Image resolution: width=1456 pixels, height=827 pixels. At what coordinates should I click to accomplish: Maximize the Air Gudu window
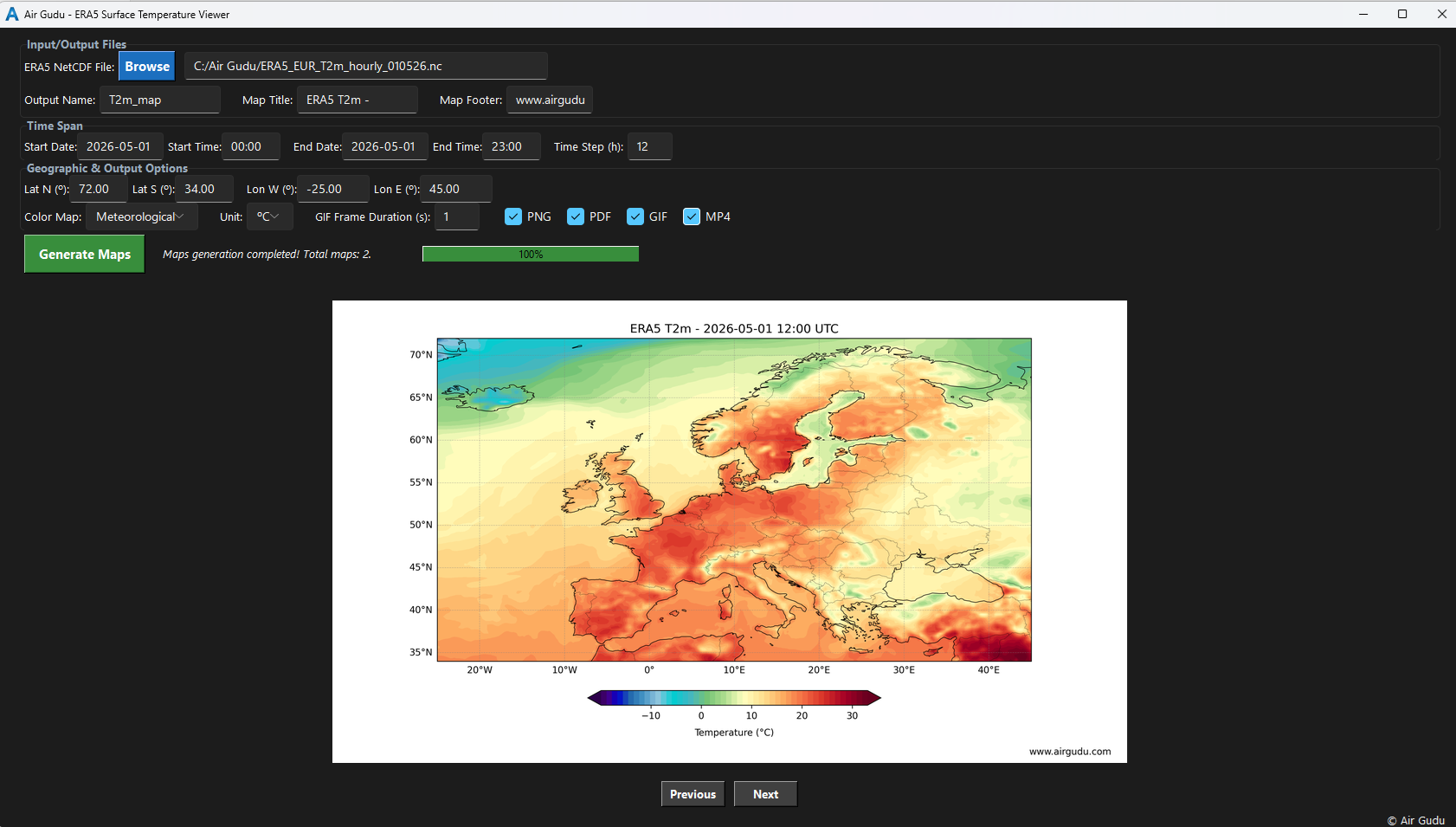(x=1402, y=14)
